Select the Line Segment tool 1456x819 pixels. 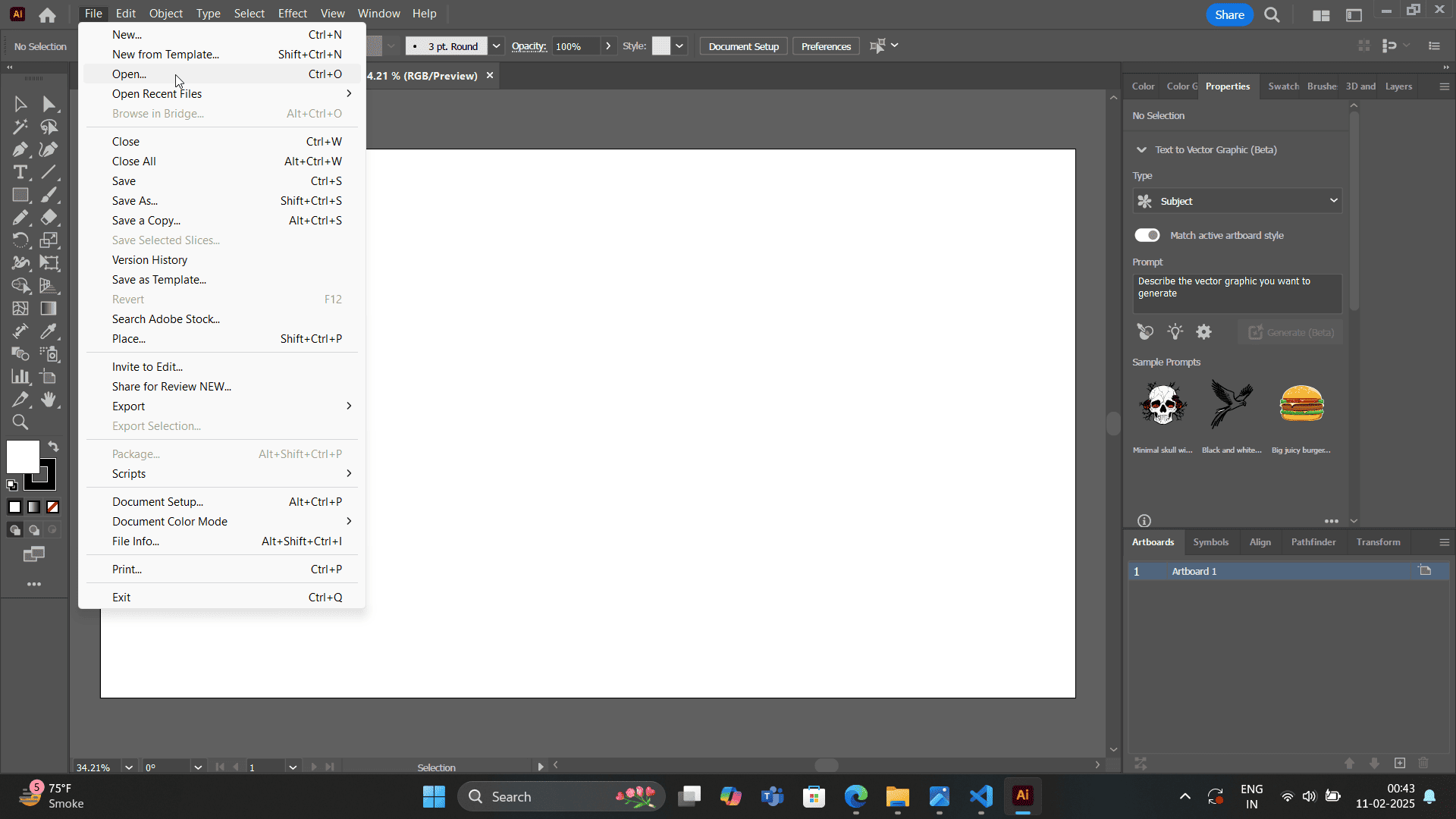click(x=49, y=172)
